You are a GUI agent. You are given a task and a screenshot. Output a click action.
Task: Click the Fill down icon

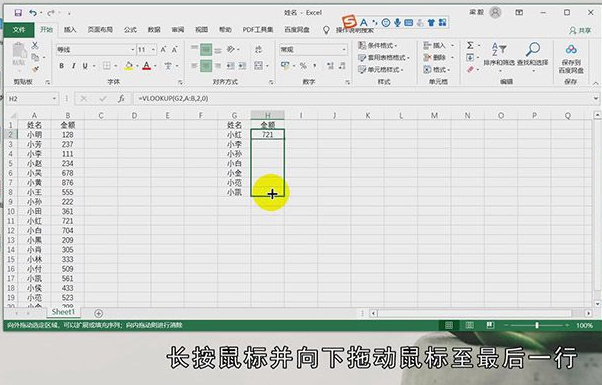470,58
